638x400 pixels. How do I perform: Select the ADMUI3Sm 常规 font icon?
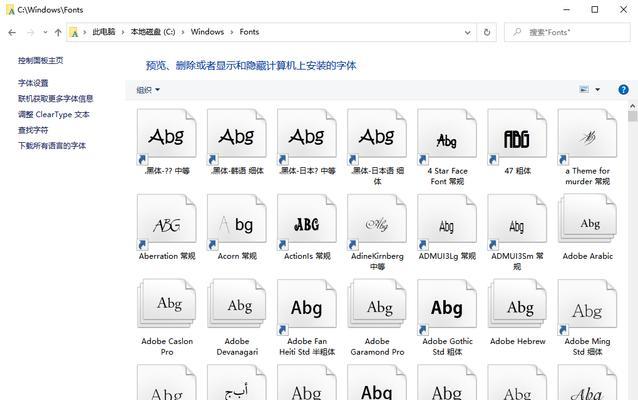point(517,222)
